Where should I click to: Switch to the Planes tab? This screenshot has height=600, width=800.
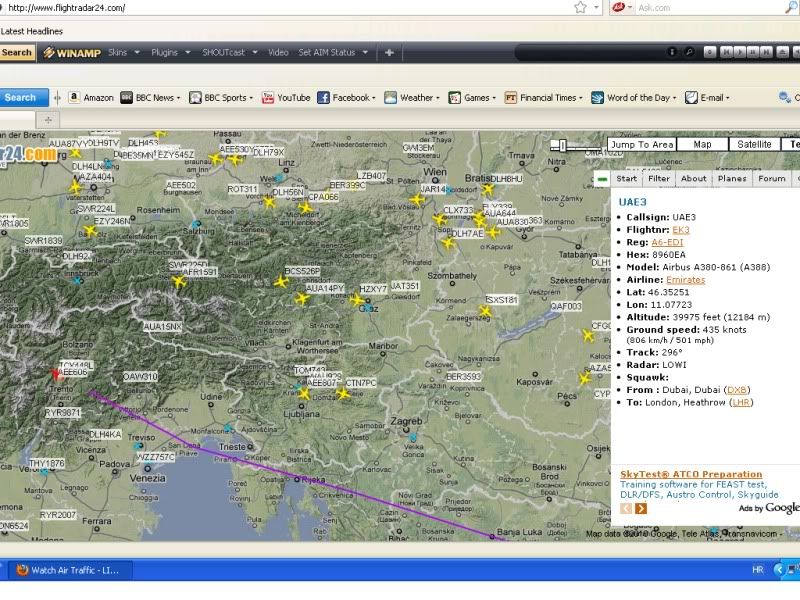tap(732, 179)
